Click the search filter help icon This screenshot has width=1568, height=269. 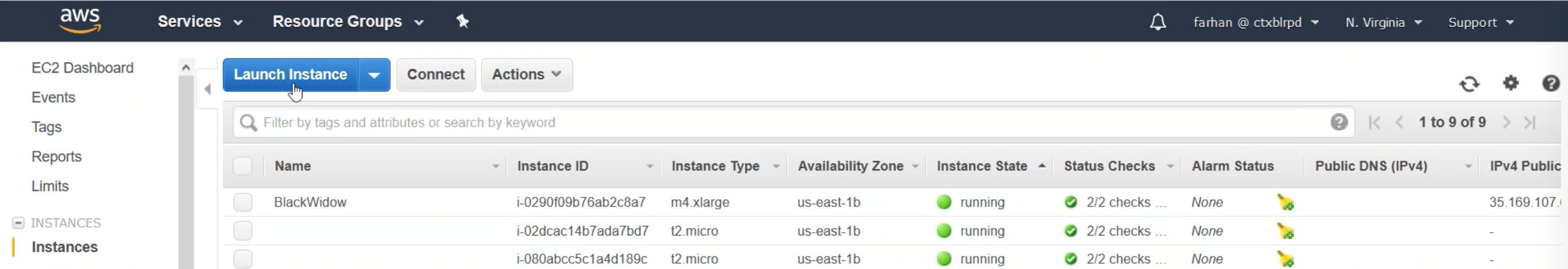pyautogui.click(x=1338, y=123)
